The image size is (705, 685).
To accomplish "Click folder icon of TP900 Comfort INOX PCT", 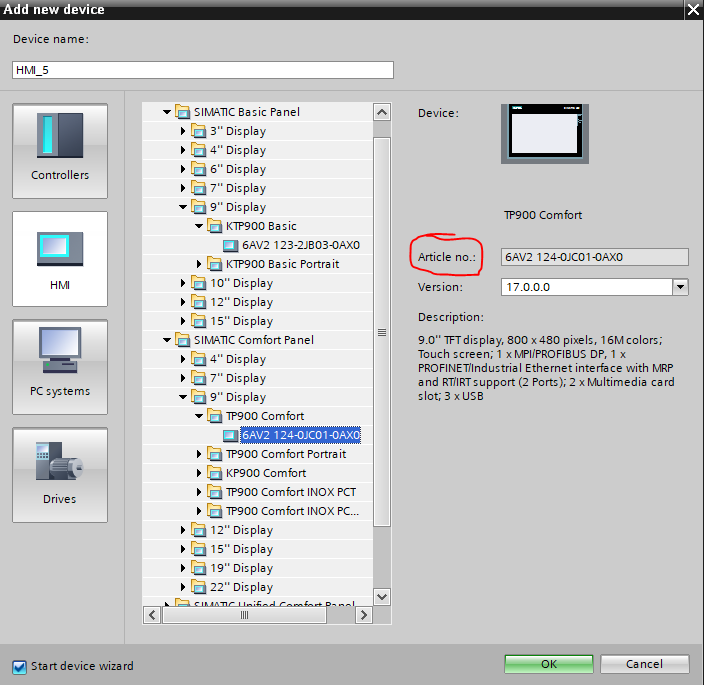I will [214, 492].
